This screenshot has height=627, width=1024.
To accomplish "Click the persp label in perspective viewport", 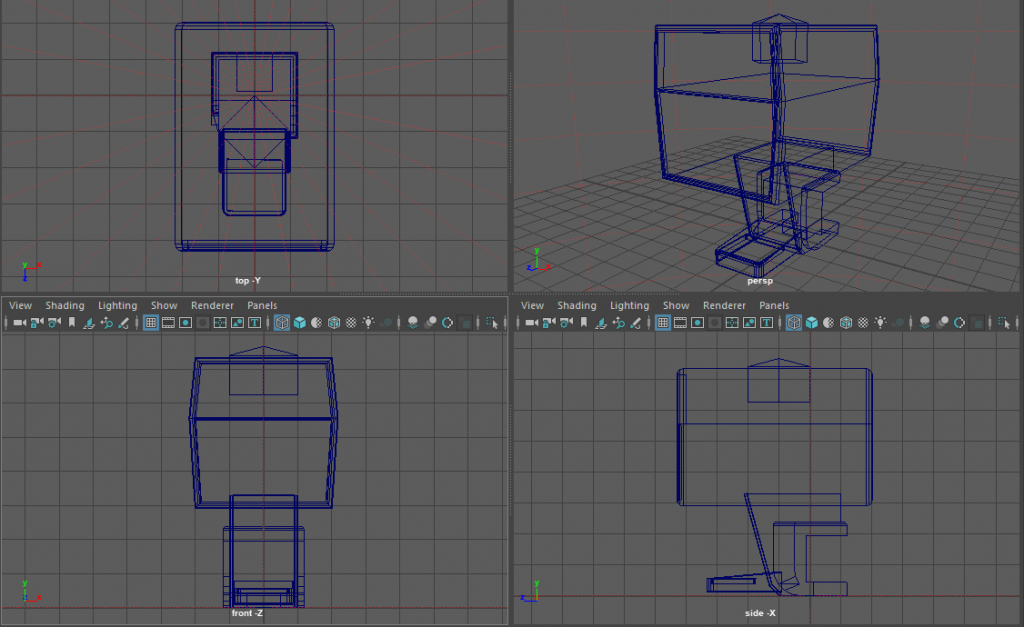I will 760,281.
